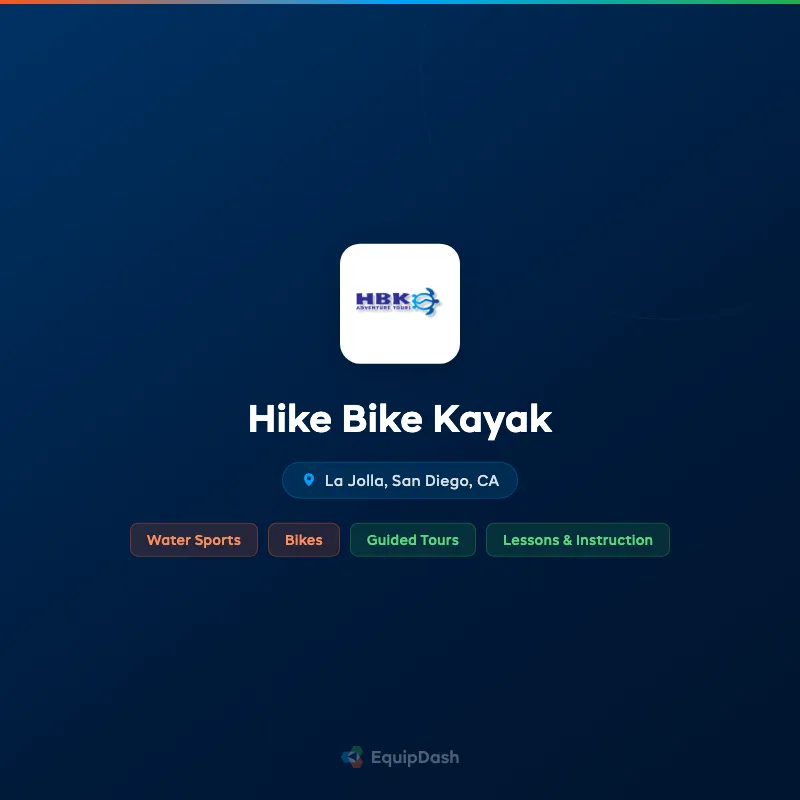Select the Bikes tag
This screenshot has width=800, height=800.
(x=304, y=540)
